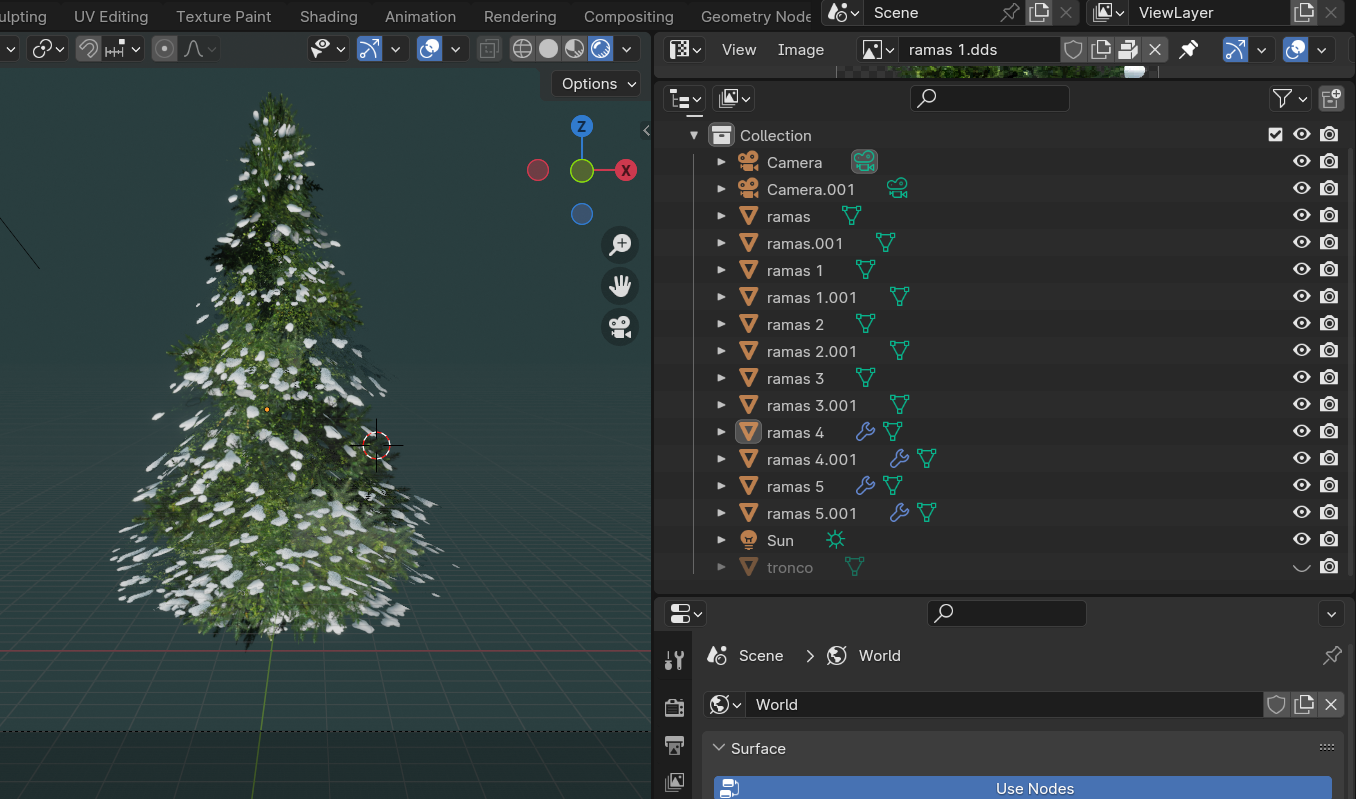The height and width of the screenshot is (799, 1356).
Task: Collapse the Surface panel
Action: (x=720, y=749)
